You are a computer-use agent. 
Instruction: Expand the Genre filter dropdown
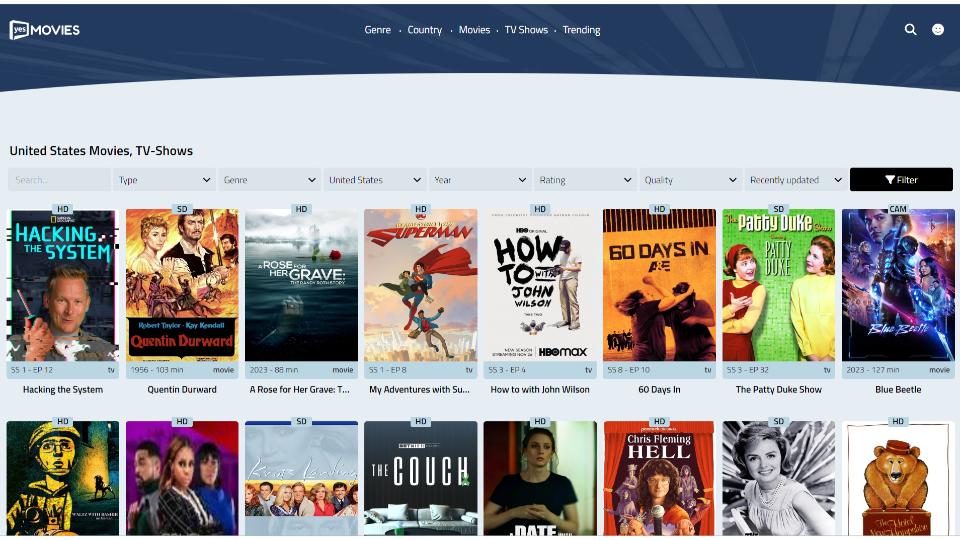[x=270, y=180]
